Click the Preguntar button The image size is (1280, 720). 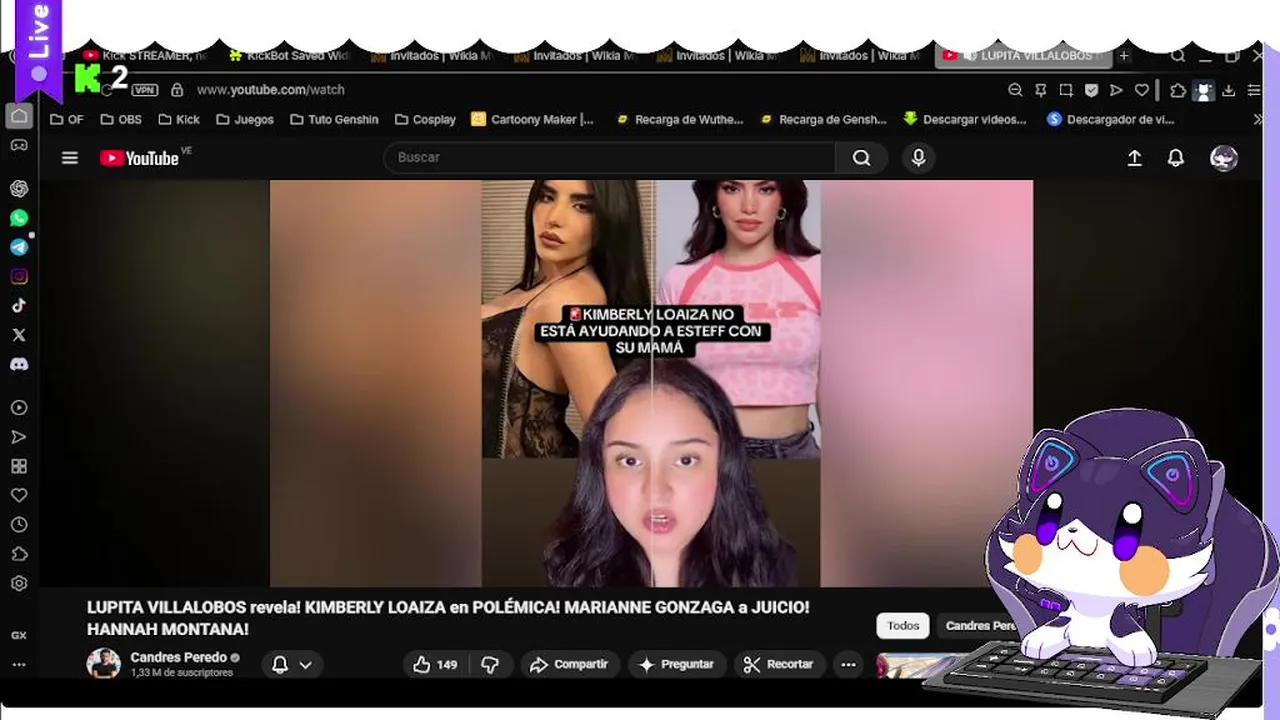click(x=677, y=664)
